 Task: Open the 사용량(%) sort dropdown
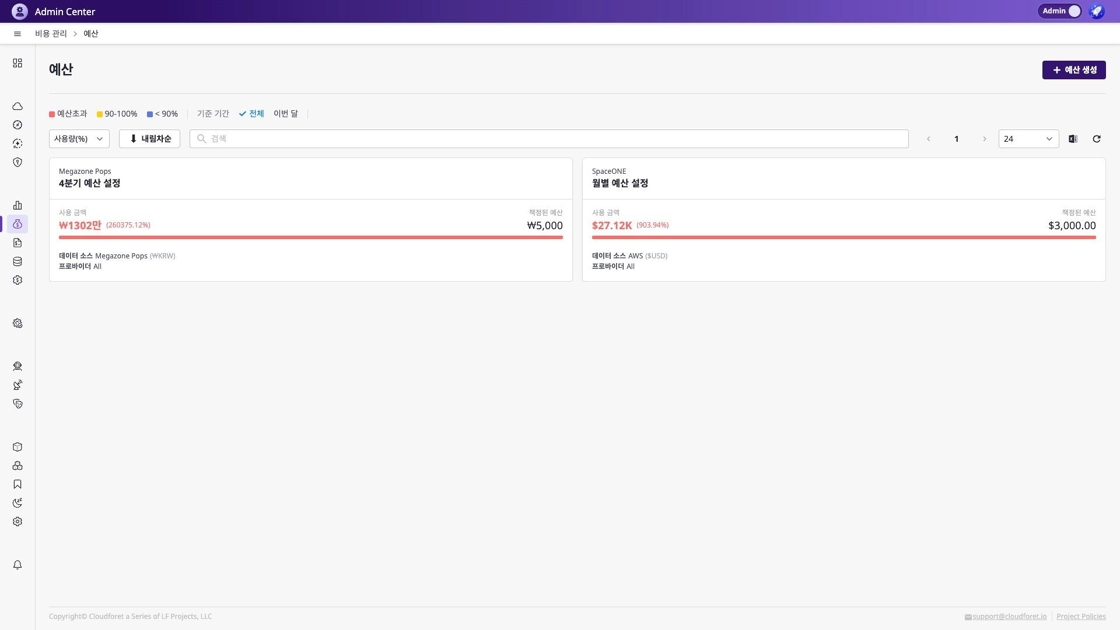click(79, 139)
